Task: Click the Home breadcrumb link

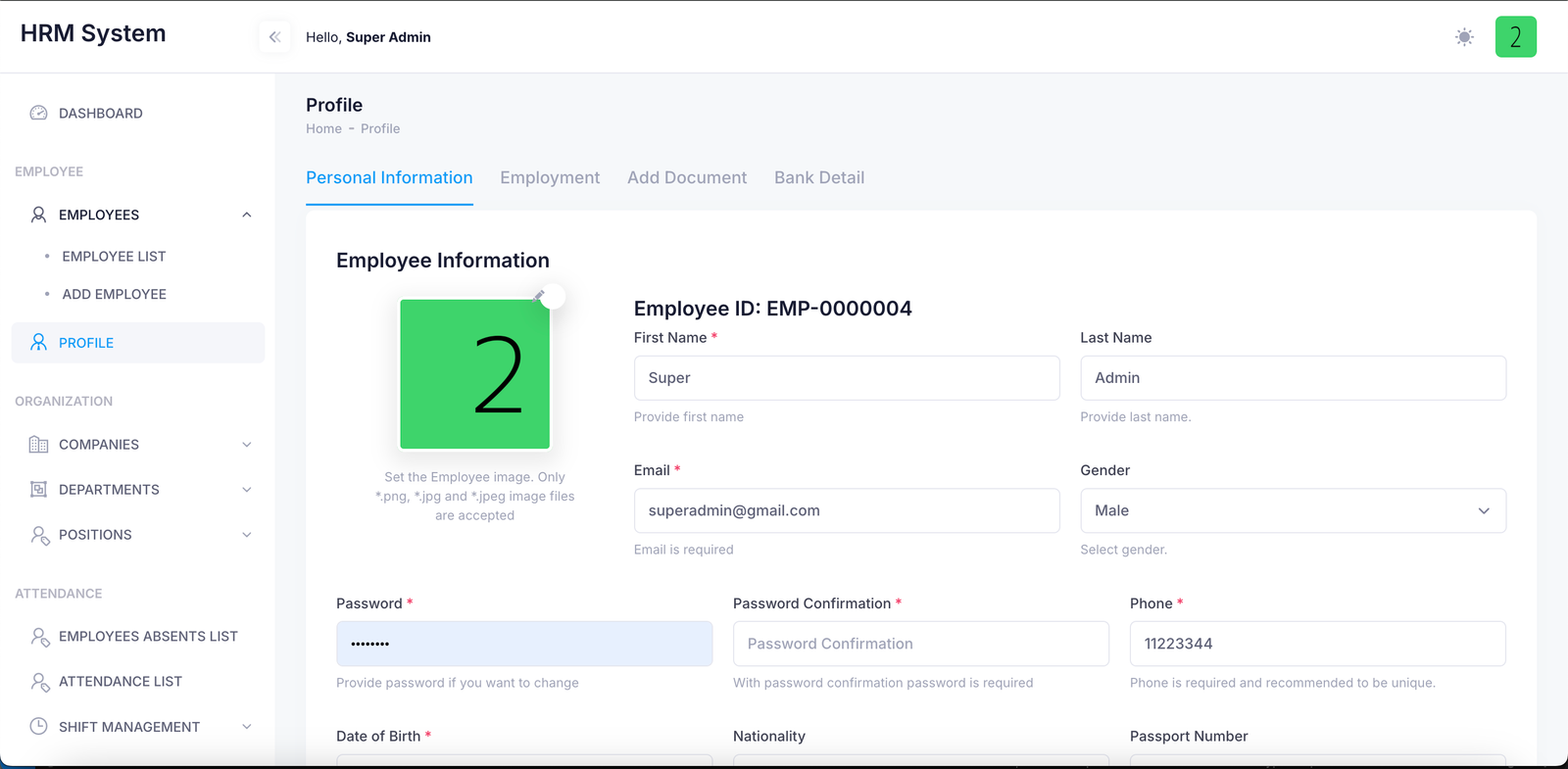Action: [323, 128]
